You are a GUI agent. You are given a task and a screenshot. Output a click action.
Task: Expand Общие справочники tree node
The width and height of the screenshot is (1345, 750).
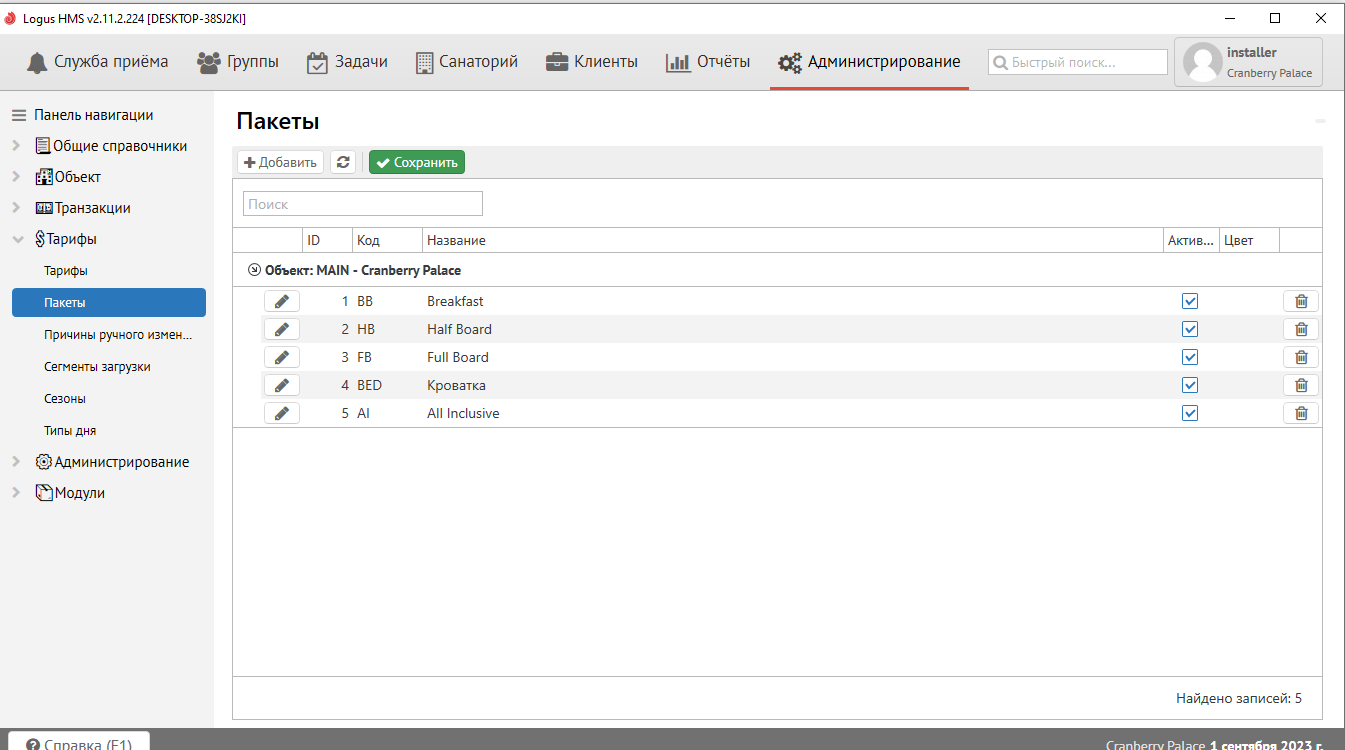(16, 146)
